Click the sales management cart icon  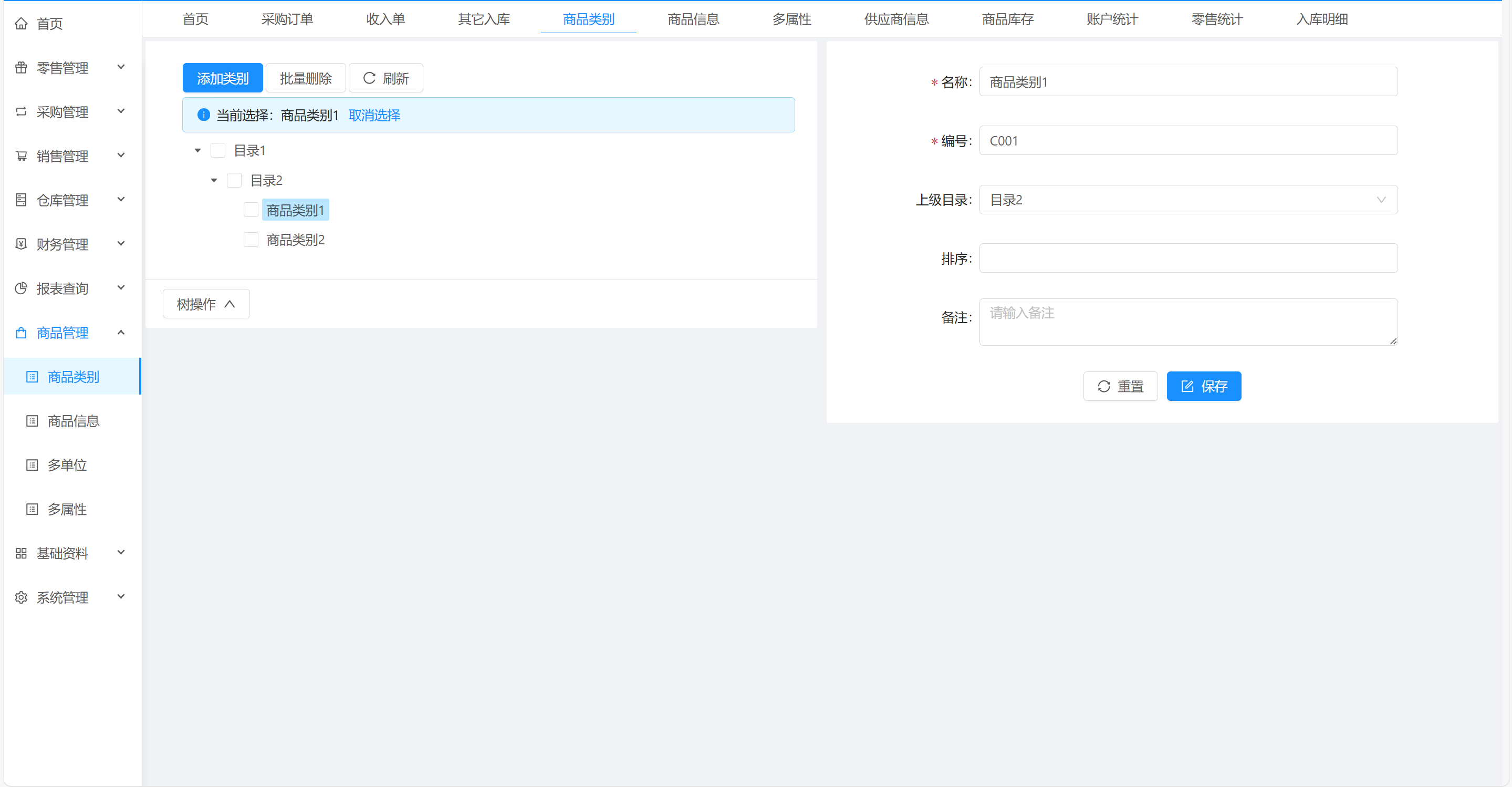click(x=21, y=156)
